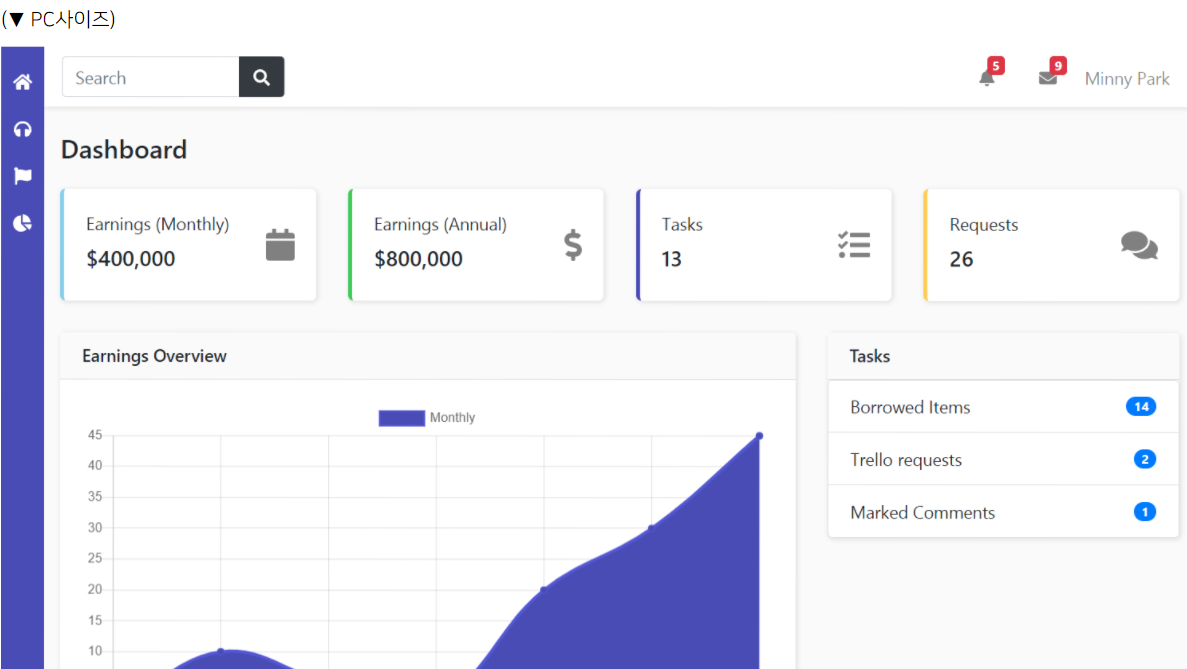The width and height of the screenshot is (1187, 669).
Task: Open the Requests 26 card
Action: click(1051, 244)
